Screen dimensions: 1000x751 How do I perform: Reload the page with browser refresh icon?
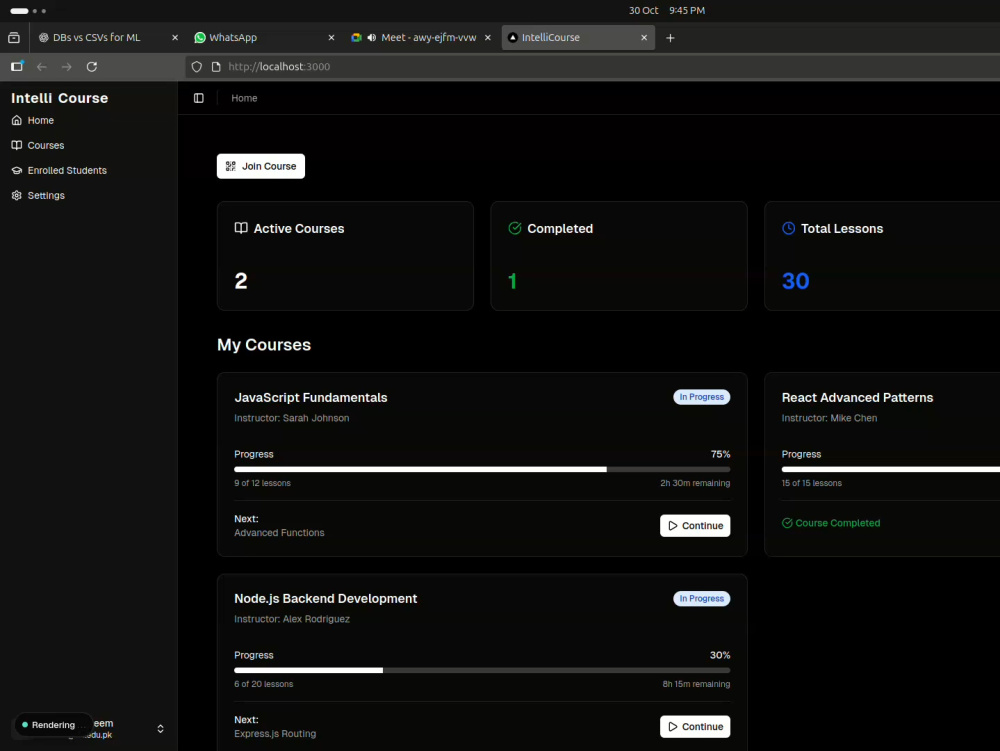pos(92,66)
